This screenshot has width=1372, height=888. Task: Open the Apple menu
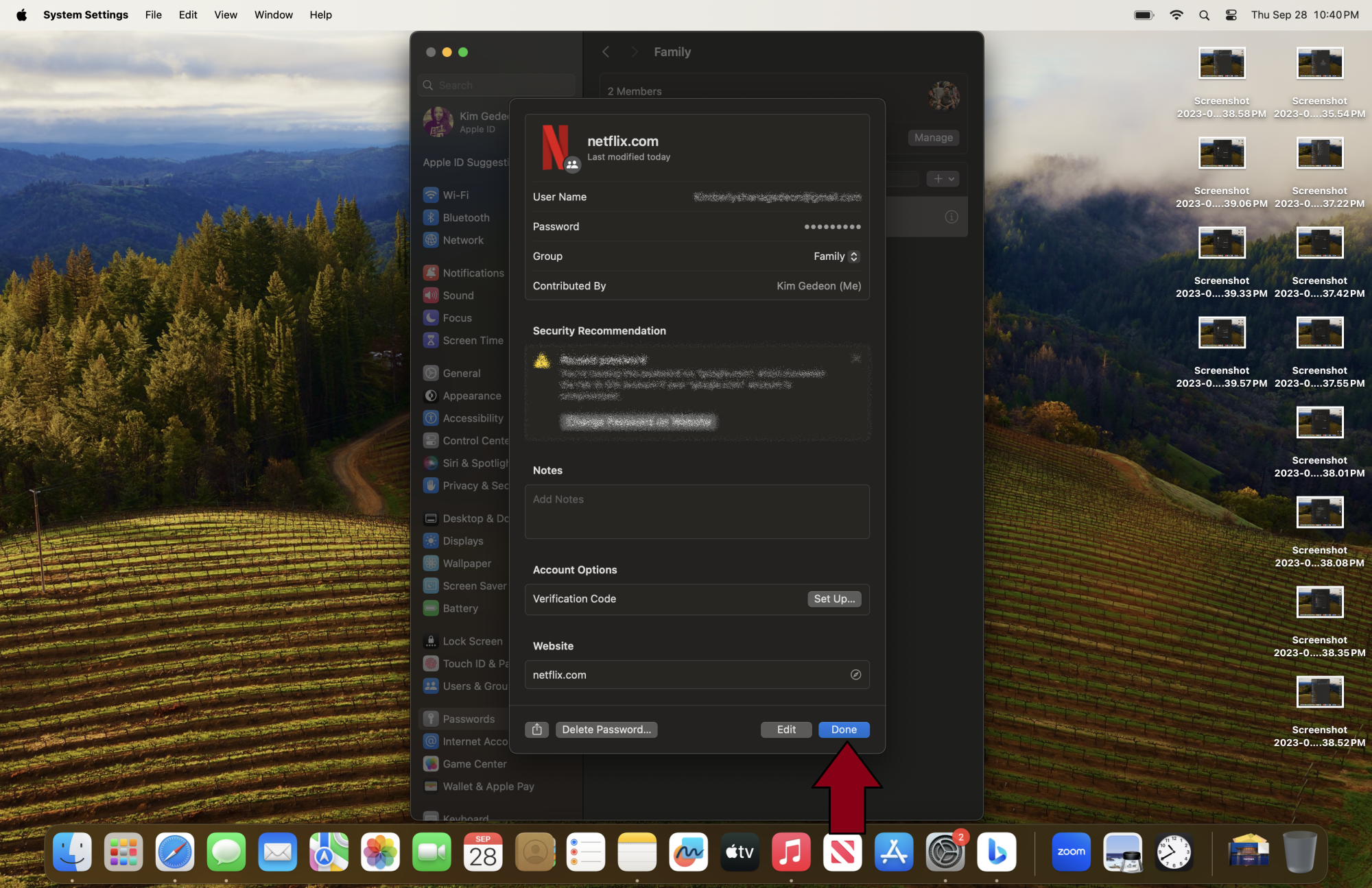coord(21,15)
